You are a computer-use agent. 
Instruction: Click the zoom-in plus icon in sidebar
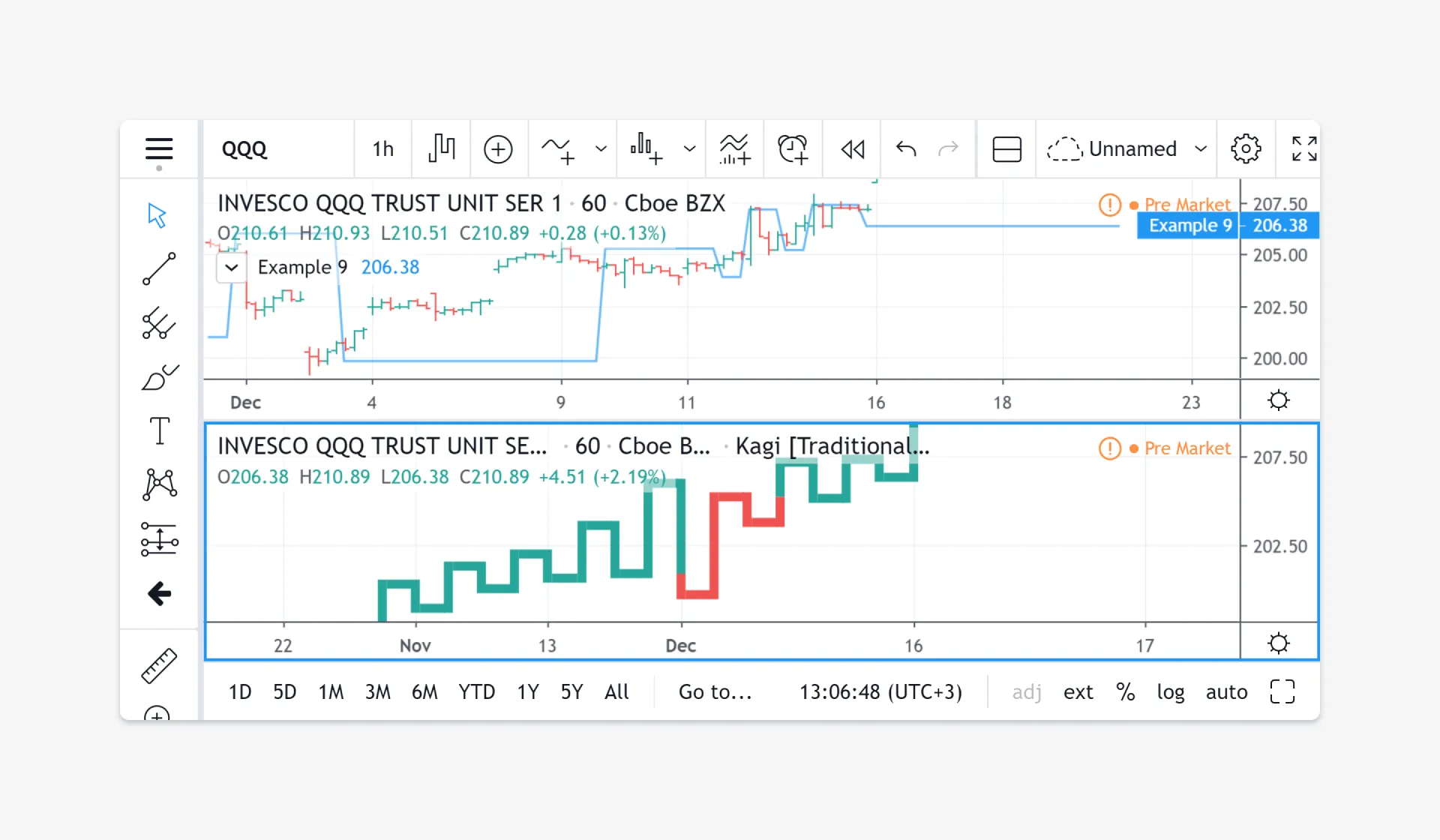(x=157, y=714)
